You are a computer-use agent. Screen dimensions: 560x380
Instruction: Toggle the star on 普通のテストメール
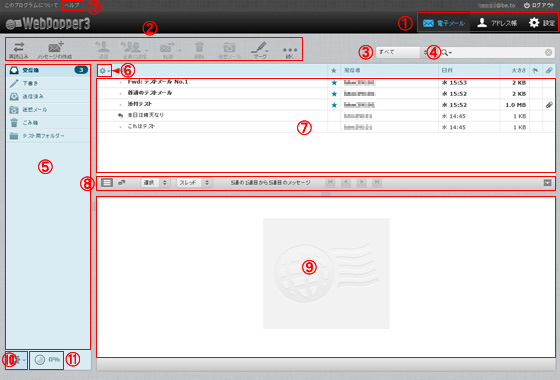334,94
